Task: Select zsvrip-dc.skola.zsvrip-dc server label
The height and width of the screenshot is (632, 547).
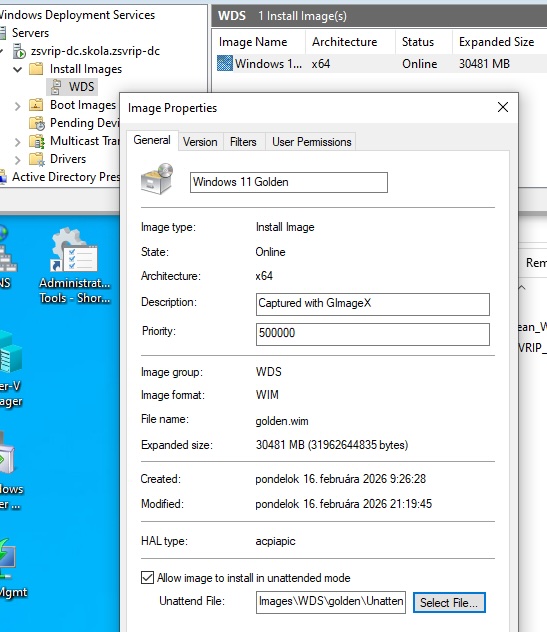Action: tap(95, 51)
